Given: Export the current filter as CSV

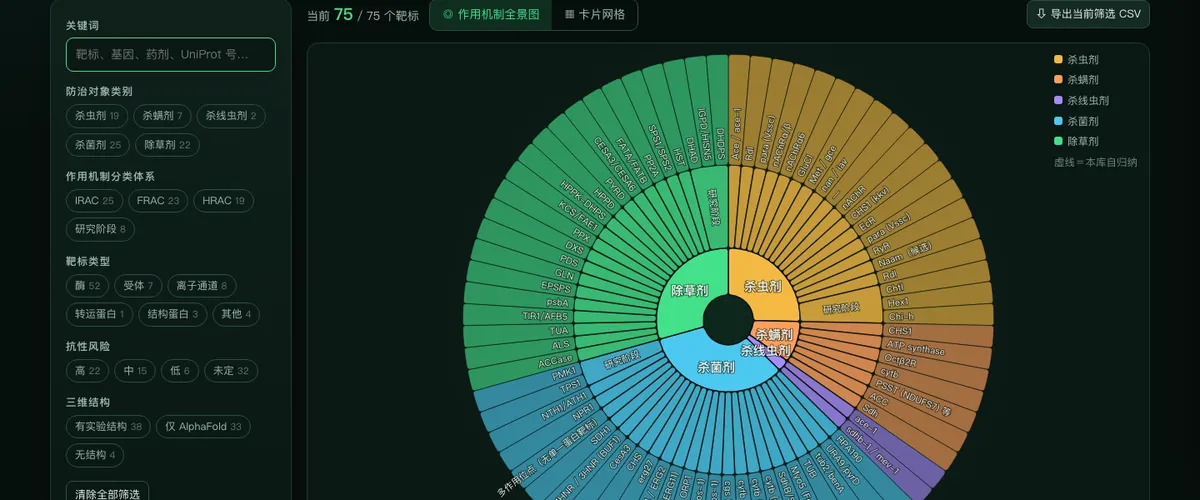Looking at the screenshot, I should point(1088,14).
